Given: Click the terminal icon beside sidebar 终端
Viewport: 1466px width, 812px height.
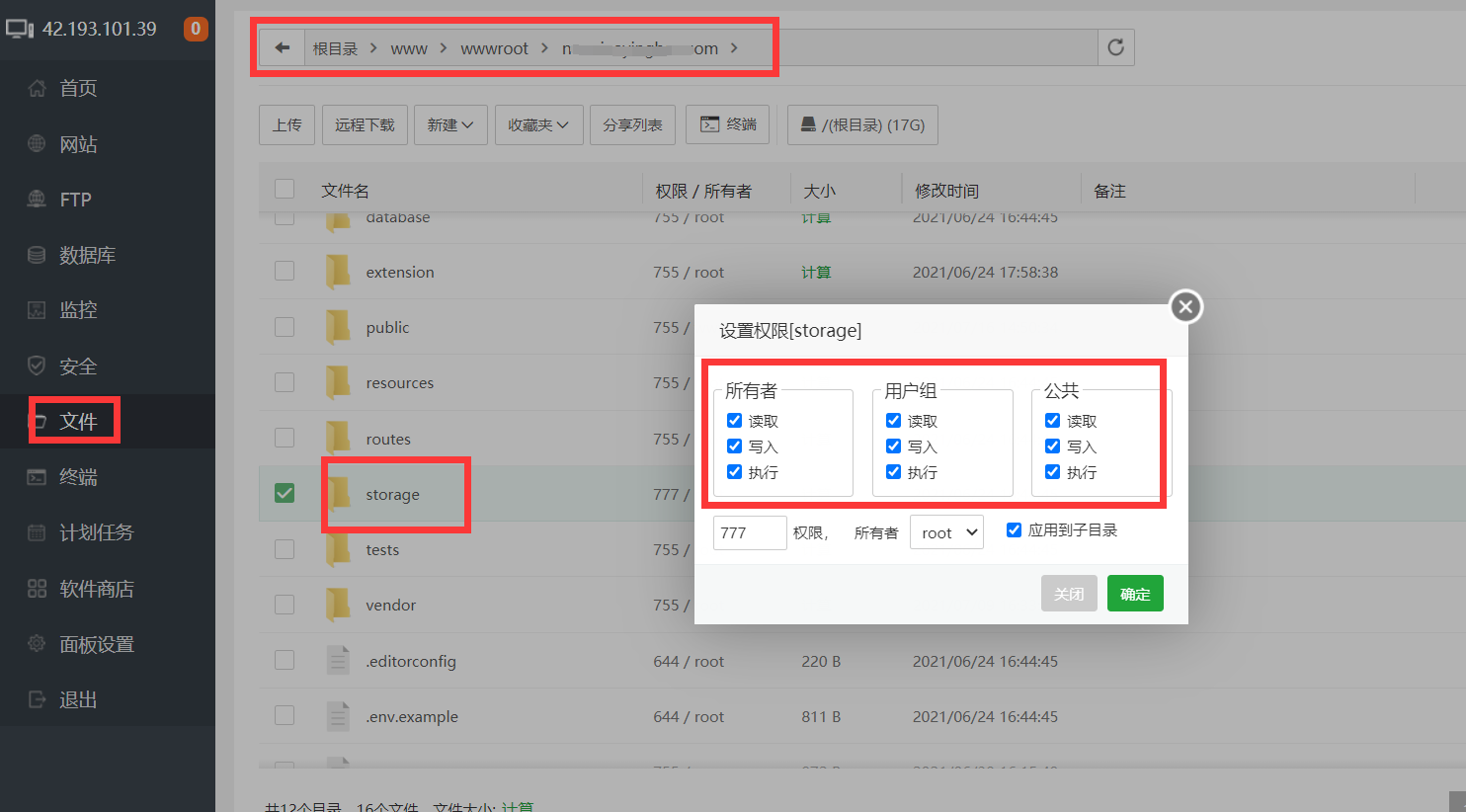Looking at the screenshot, I should (x=37, y=477).
